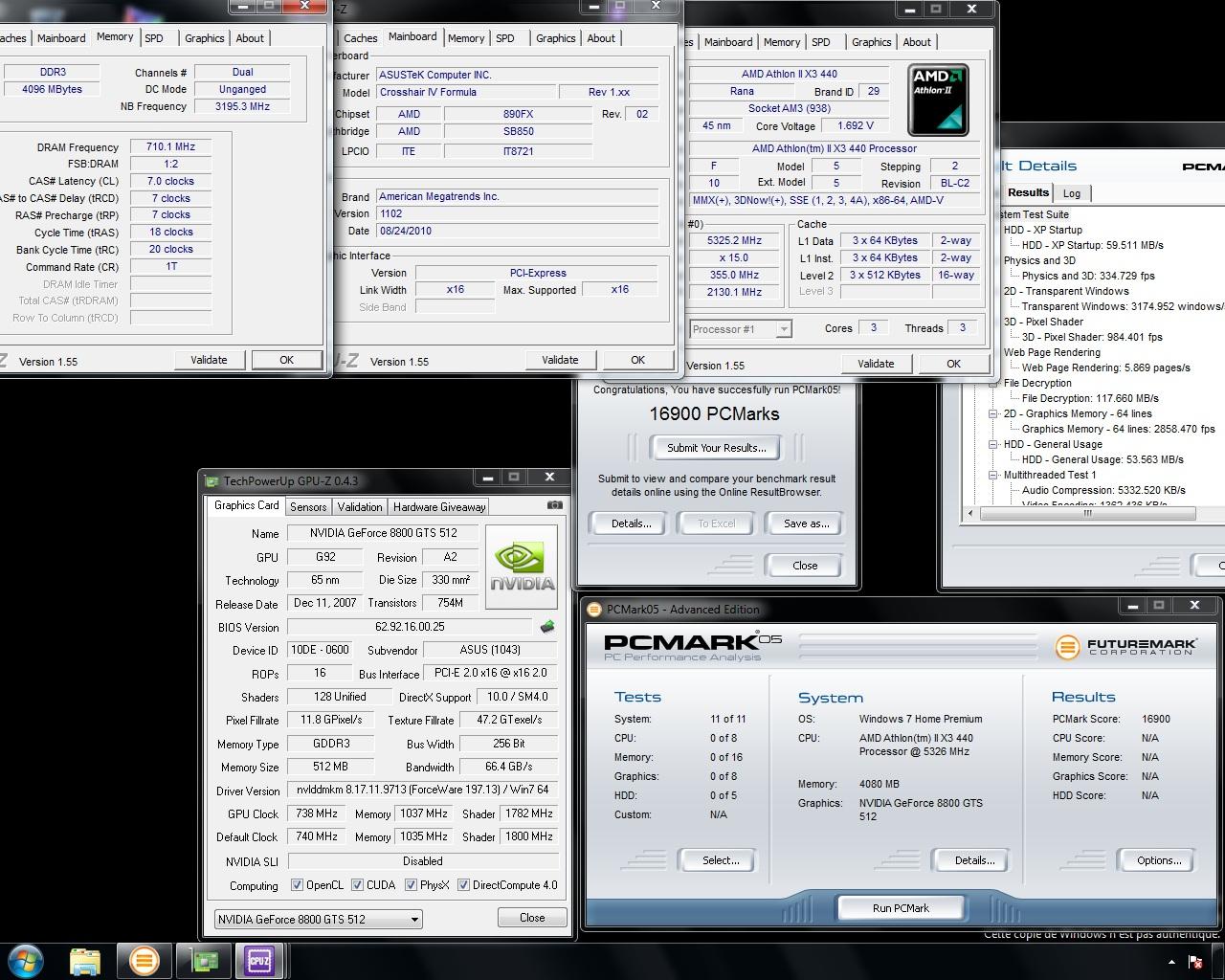The height and width of the screenshot is (980, 1225).
Task: Click the NVIDIA logo in GPU-Z
Action: 522,567
